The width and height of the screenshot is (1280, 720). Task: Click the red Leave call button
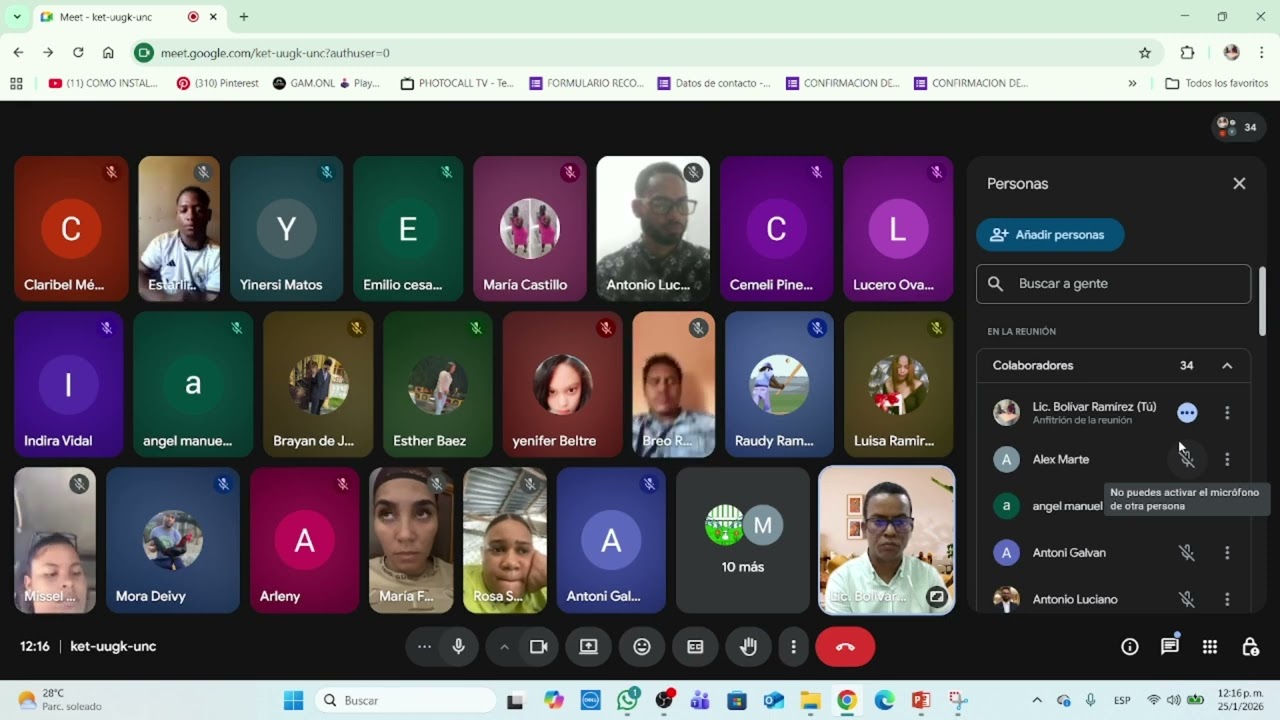pyautogui.click(x=845, y=647)
